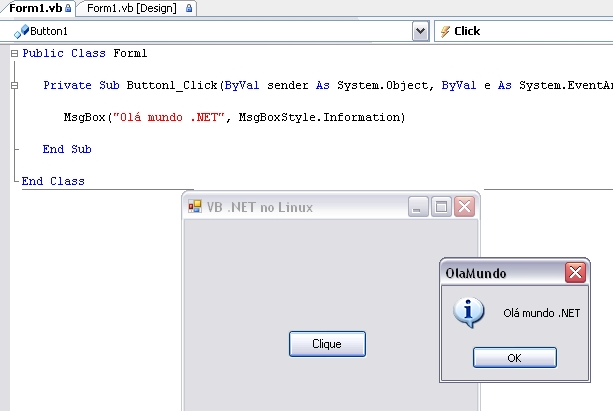Click the VB .NET no Linux form icon
Viewport: 613px width, 411px height.
pos(195,206)
